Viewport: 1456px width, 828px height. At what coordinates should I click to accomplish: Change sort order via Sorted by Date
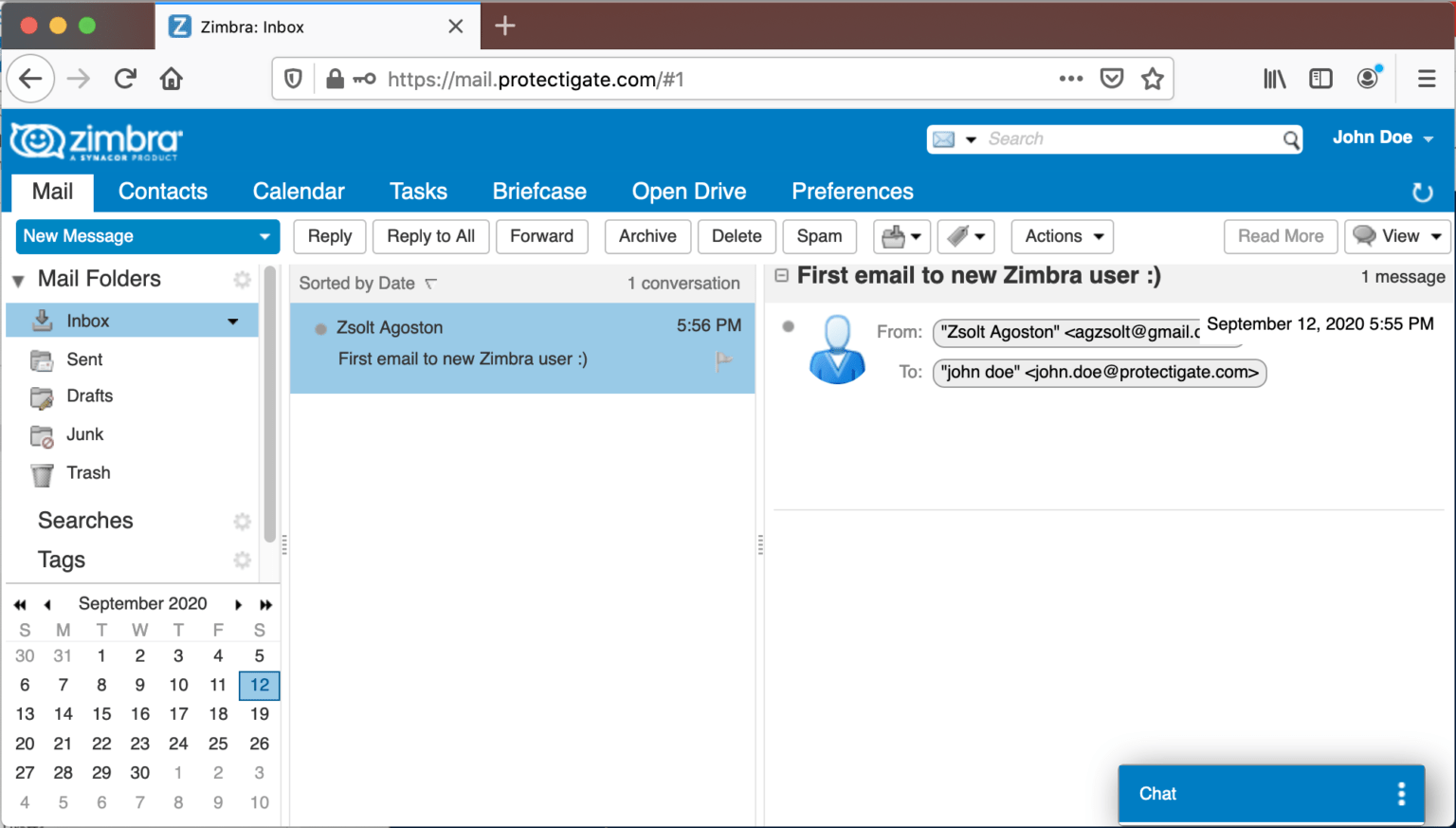click(x=368, y=283)
